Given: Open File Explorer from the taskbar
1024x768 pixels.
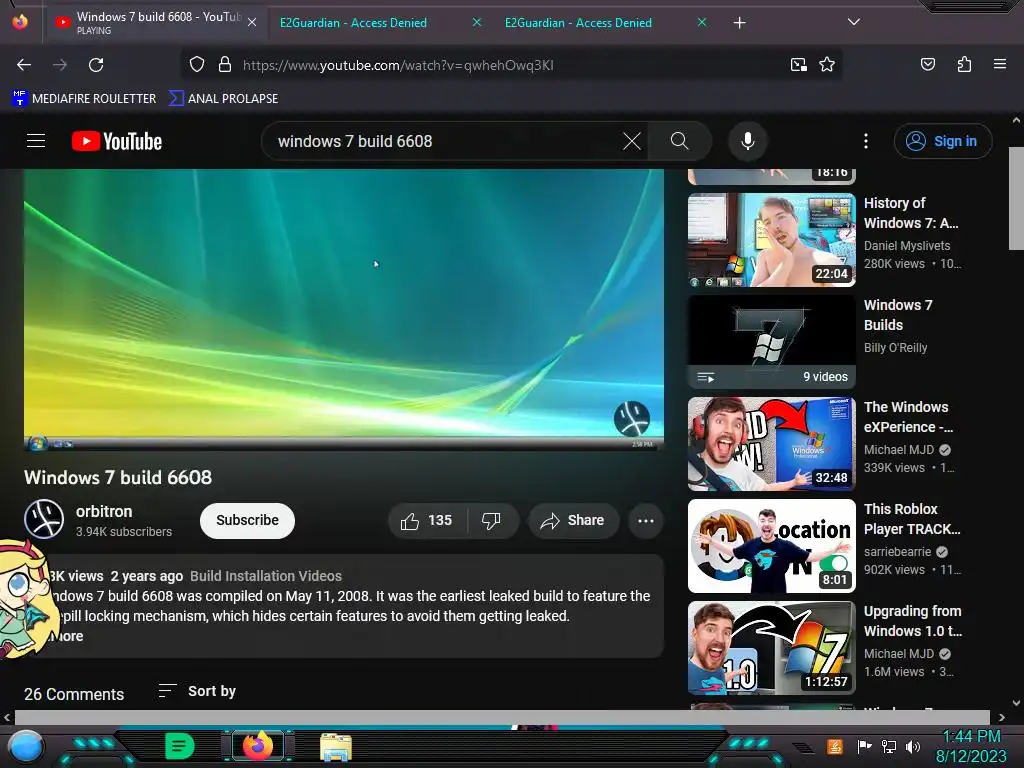Looking at the screenshot, I should tap(336, 746).
